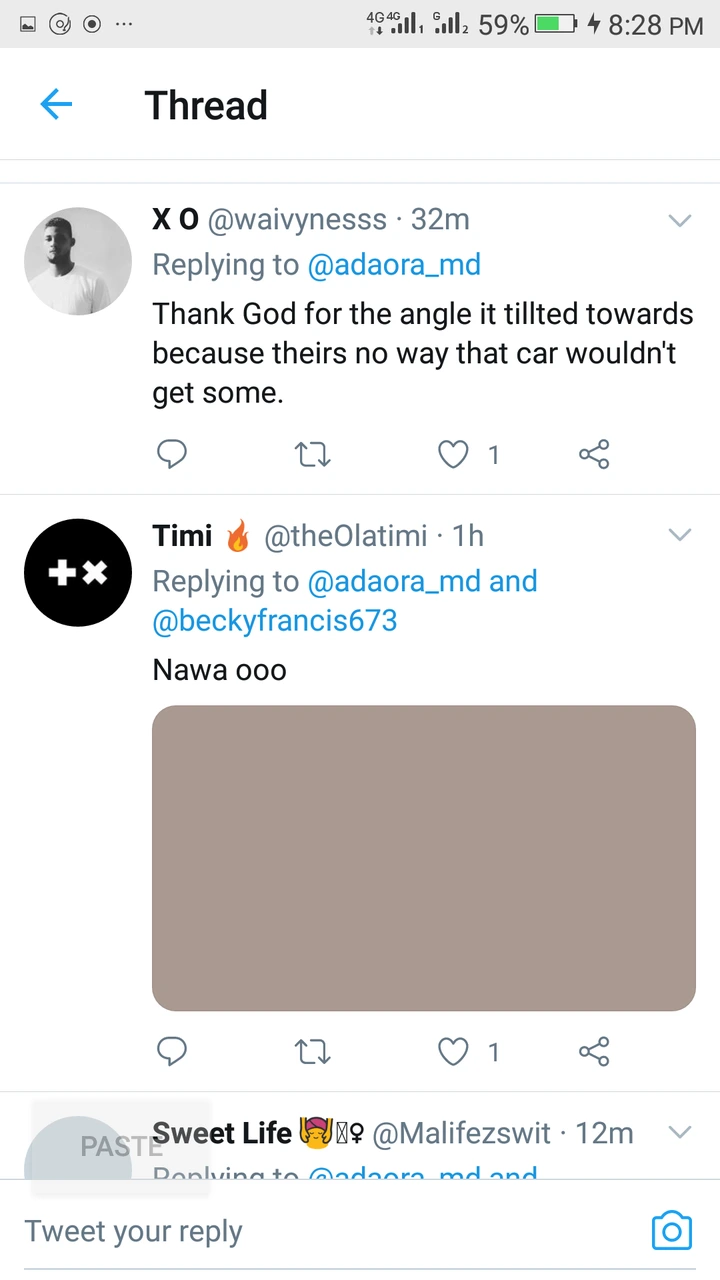Open @beckyfrancis673 profile link
The image size is (720, 1280).
click(275, 621)
